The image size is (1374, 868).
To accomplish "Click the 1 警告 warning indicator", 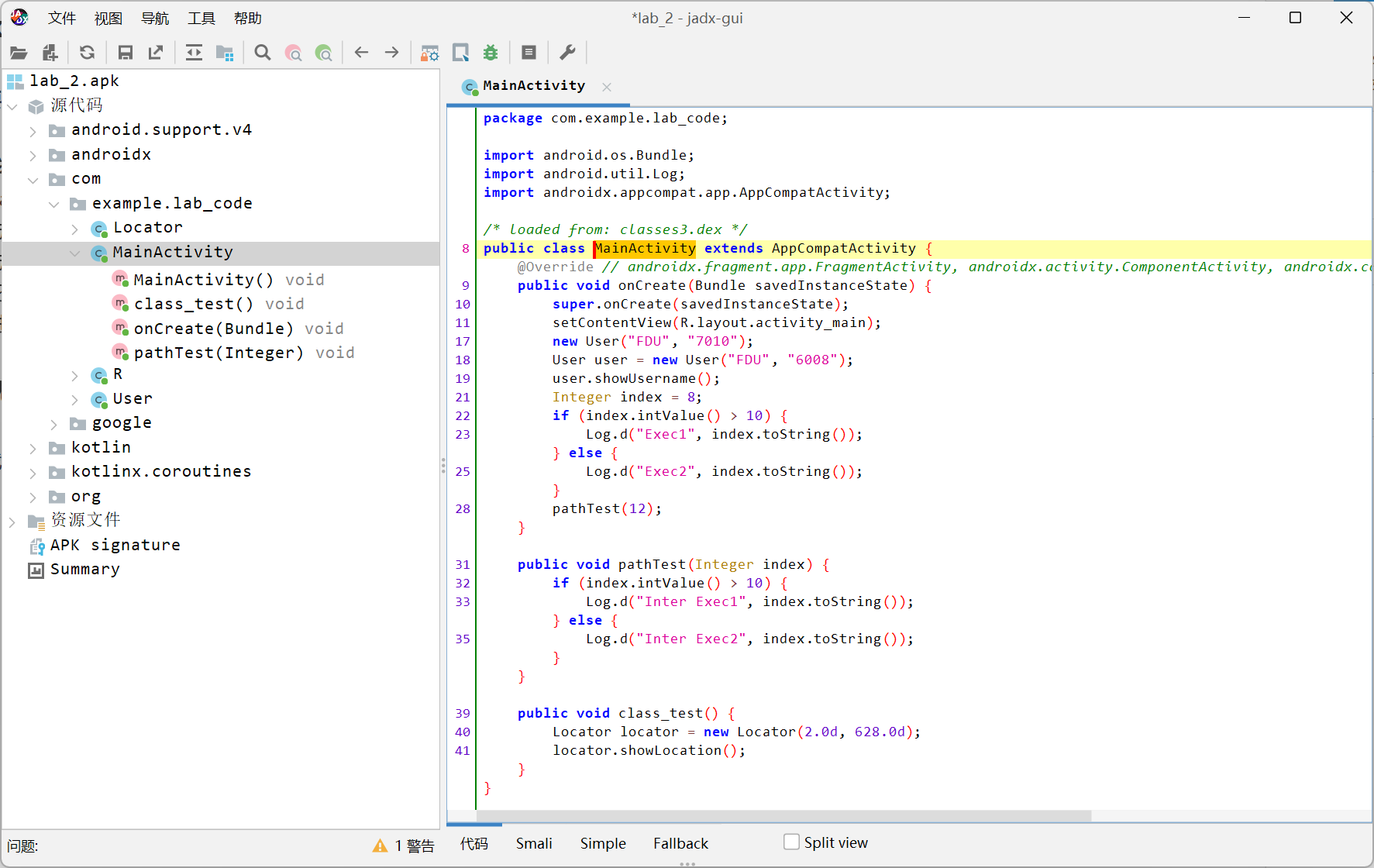I will [x=404, y=846].
